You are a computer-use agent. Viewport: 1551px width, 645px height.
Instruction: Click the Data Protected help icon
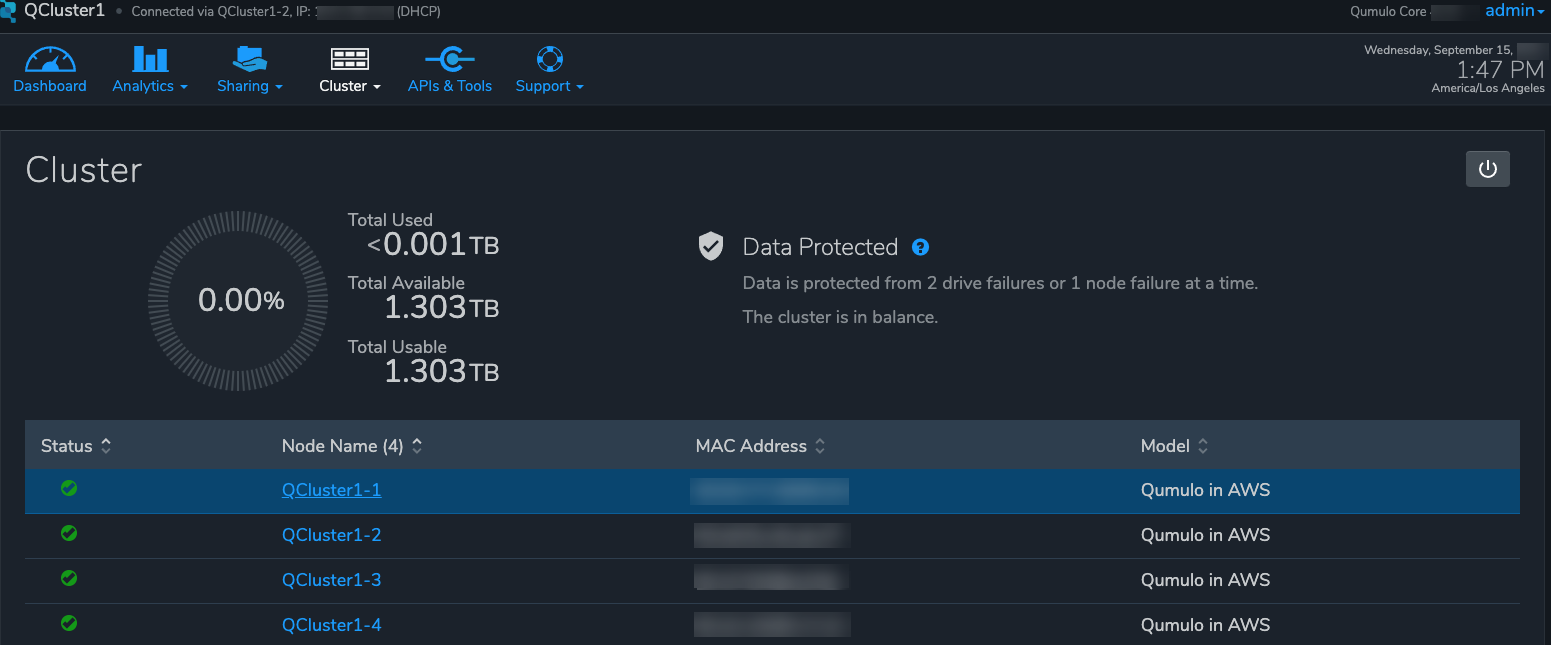(x=920, y=247)
